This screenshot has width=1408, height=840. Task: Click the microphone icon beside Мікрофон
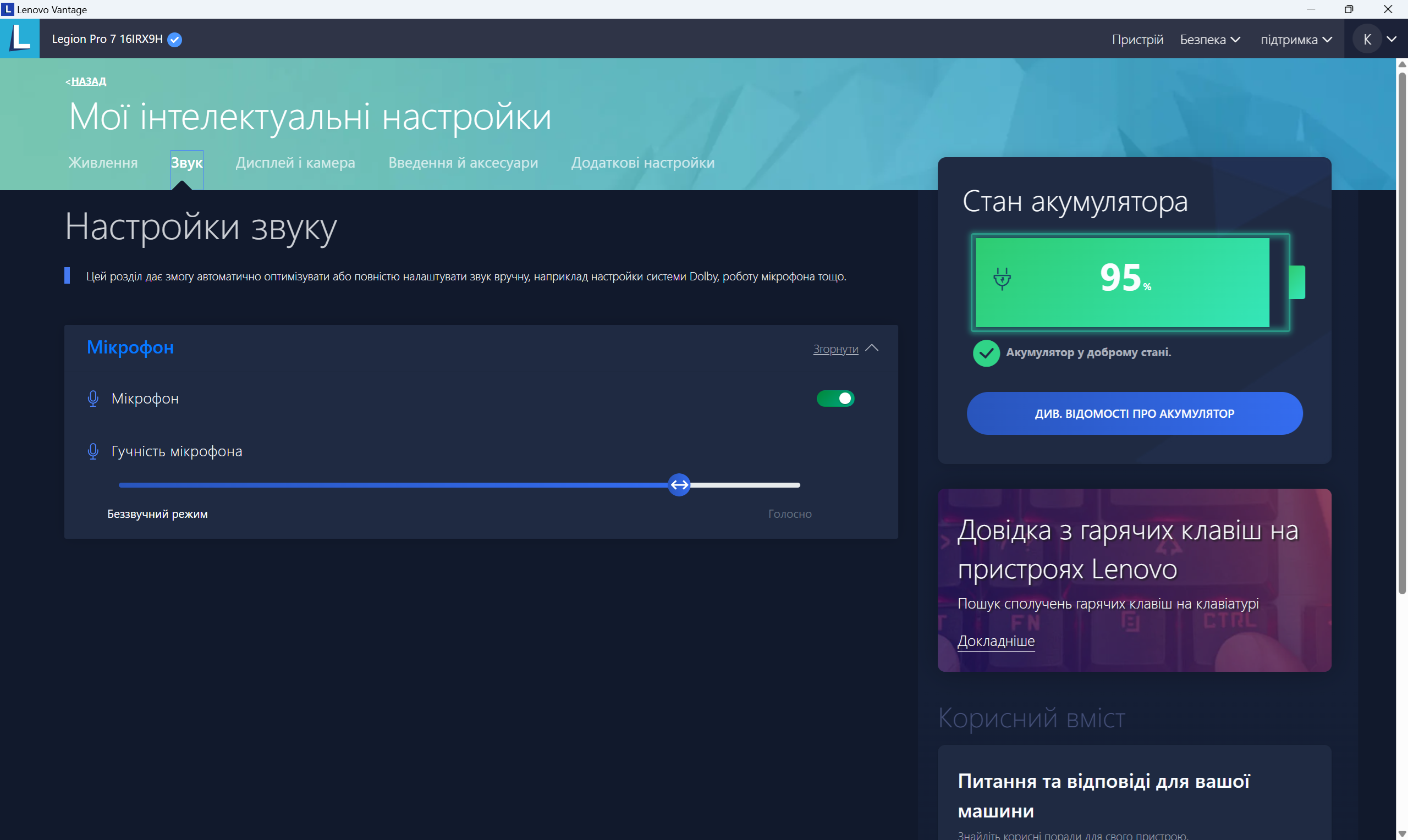pos(93,398)
